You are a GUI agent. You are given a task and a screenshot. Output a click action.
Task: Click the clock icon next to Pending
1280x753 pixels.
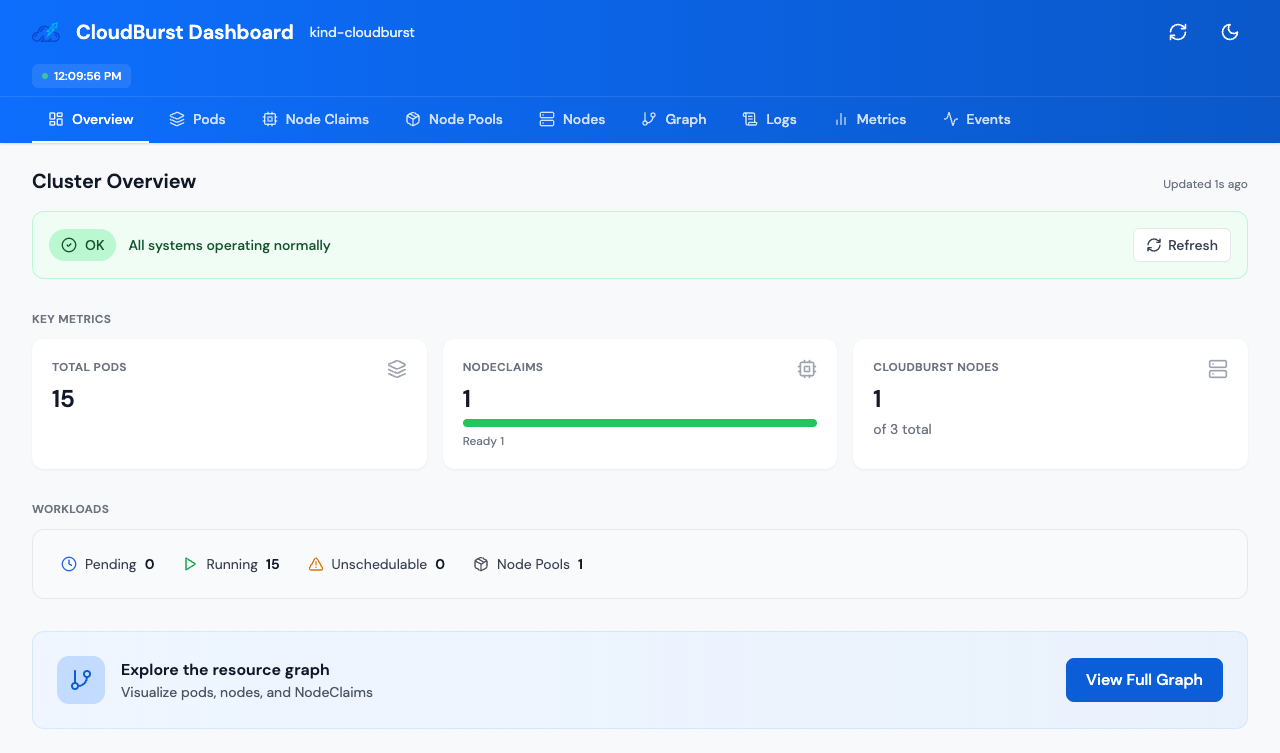pyautogui.click(x=68, y=563)
